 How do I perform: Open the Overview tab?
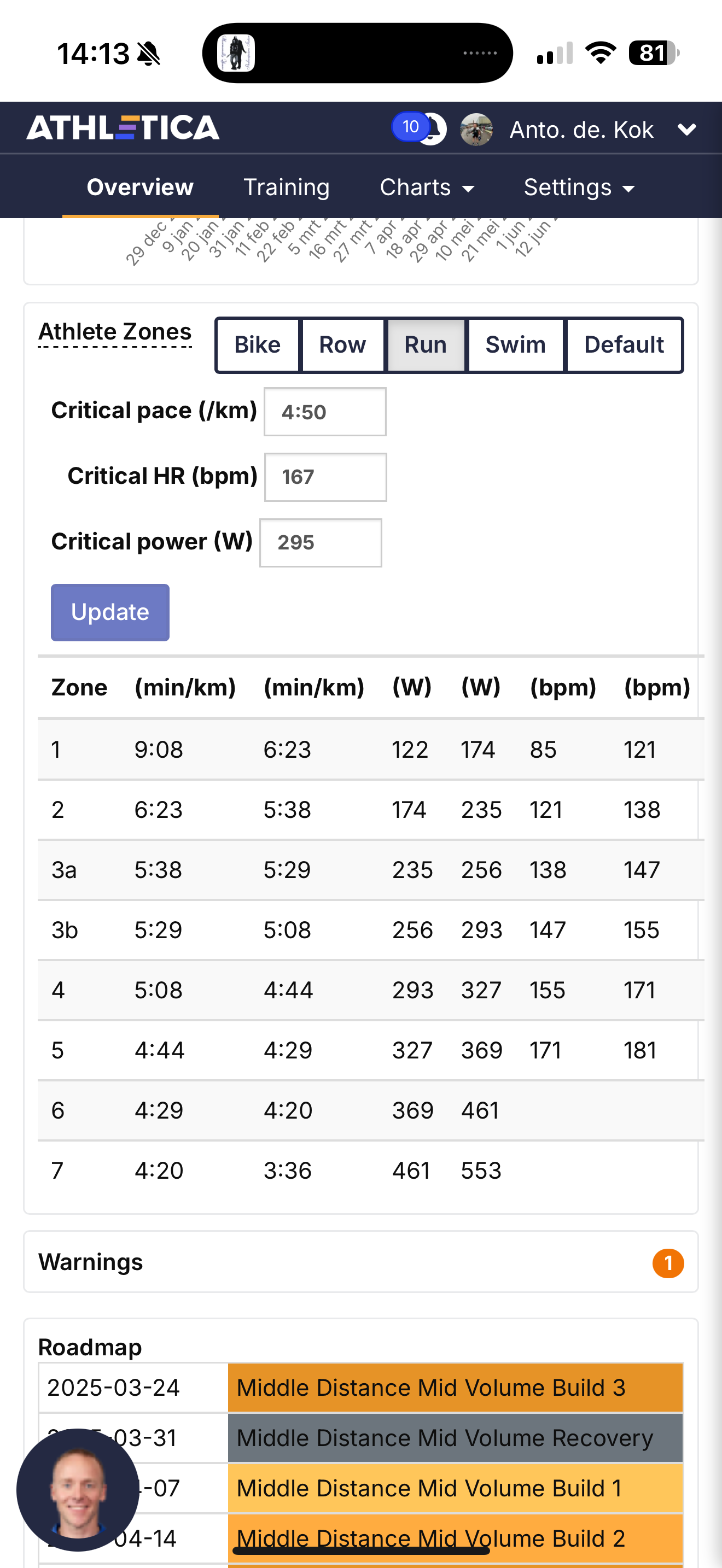(140, 188)
